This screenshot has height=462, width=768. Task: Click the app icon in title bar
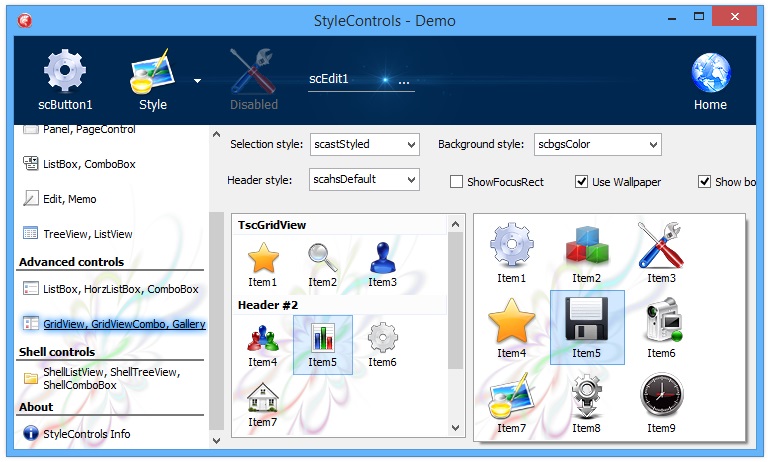click(24, 21)
